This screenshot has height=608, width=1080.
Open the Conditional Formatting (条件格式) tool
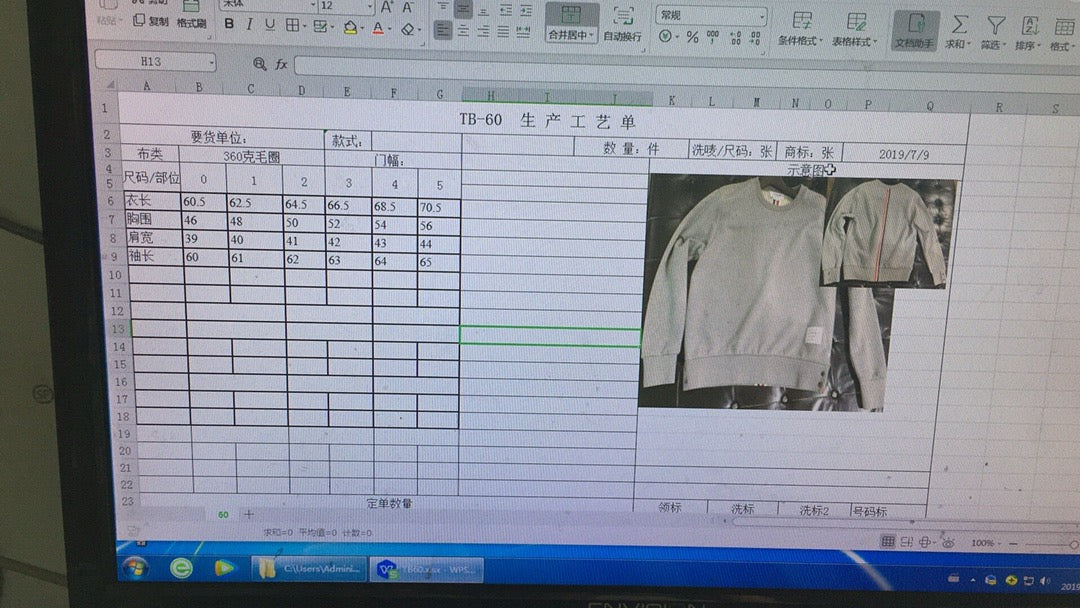(802, 22)
